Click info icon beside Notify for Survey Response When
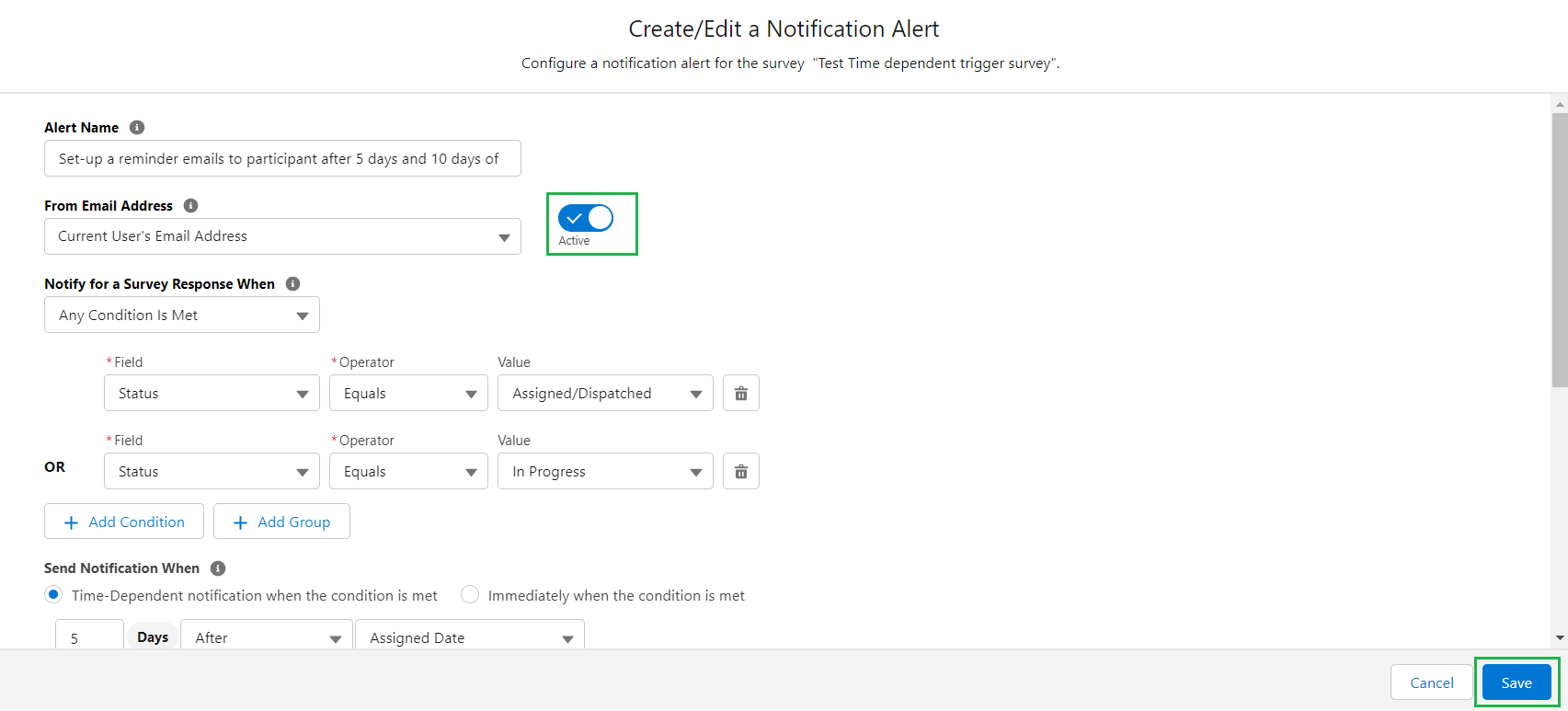Screen dimensions: 1568x711 click(292, 284)
